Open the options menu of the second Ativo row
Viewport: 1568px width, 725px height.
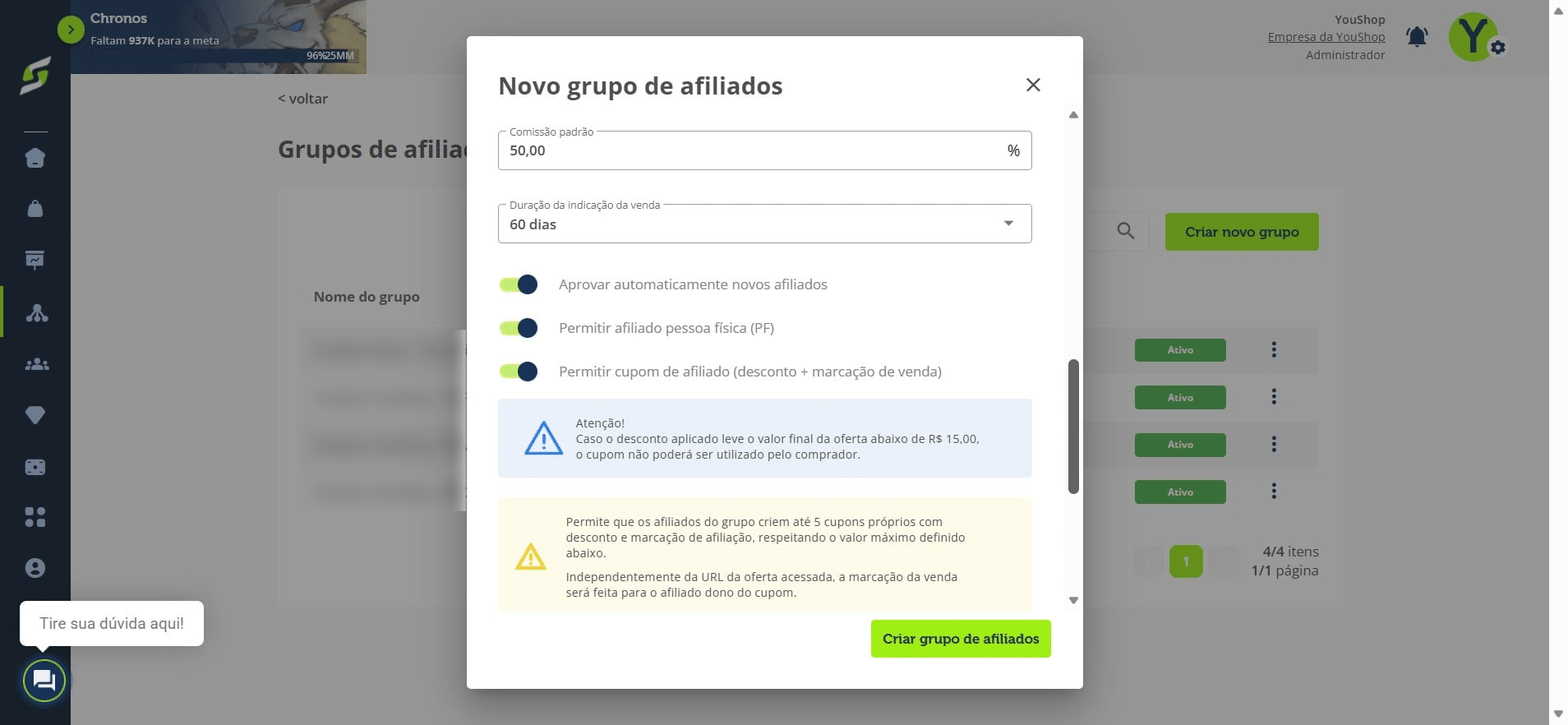coord(1274,396)
